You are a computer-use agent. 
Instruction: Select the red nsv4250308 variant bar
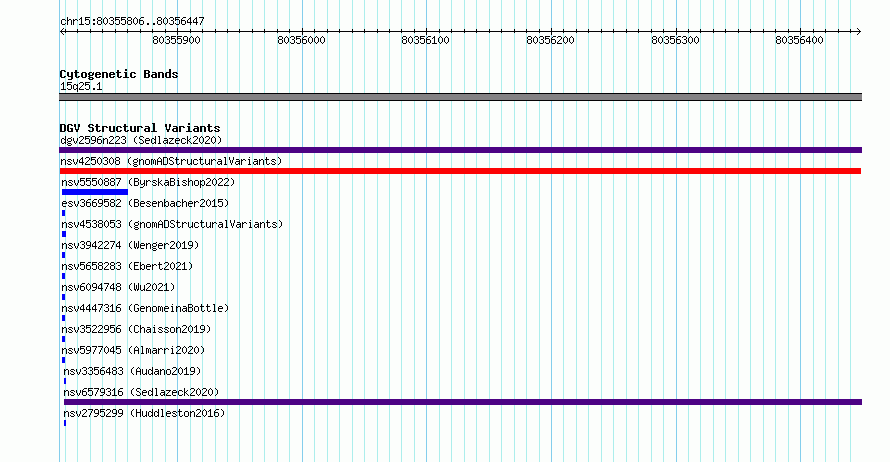click(460, 171)
